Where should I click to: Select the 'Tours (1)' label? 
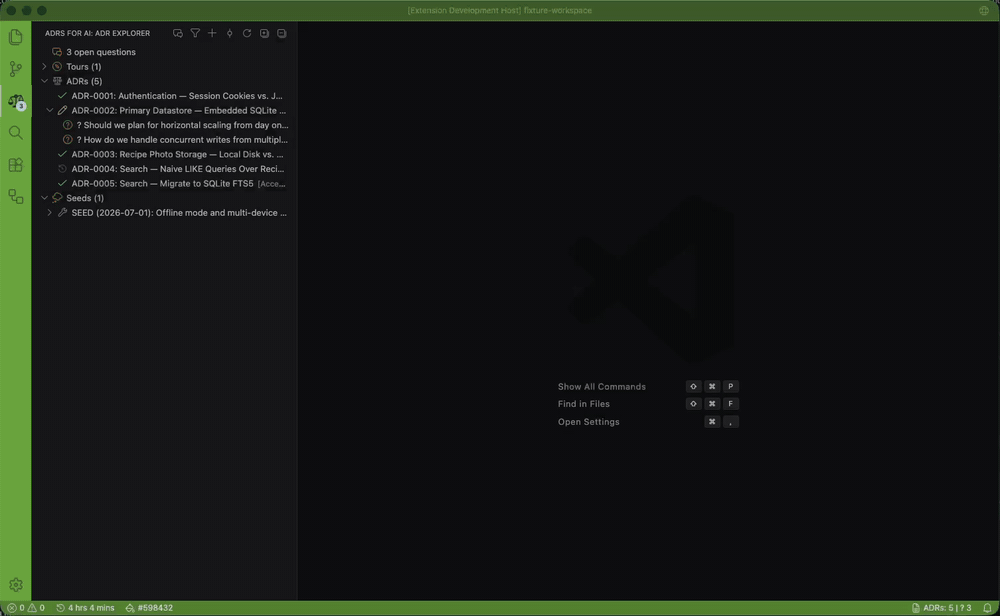(x=84, y=66)
